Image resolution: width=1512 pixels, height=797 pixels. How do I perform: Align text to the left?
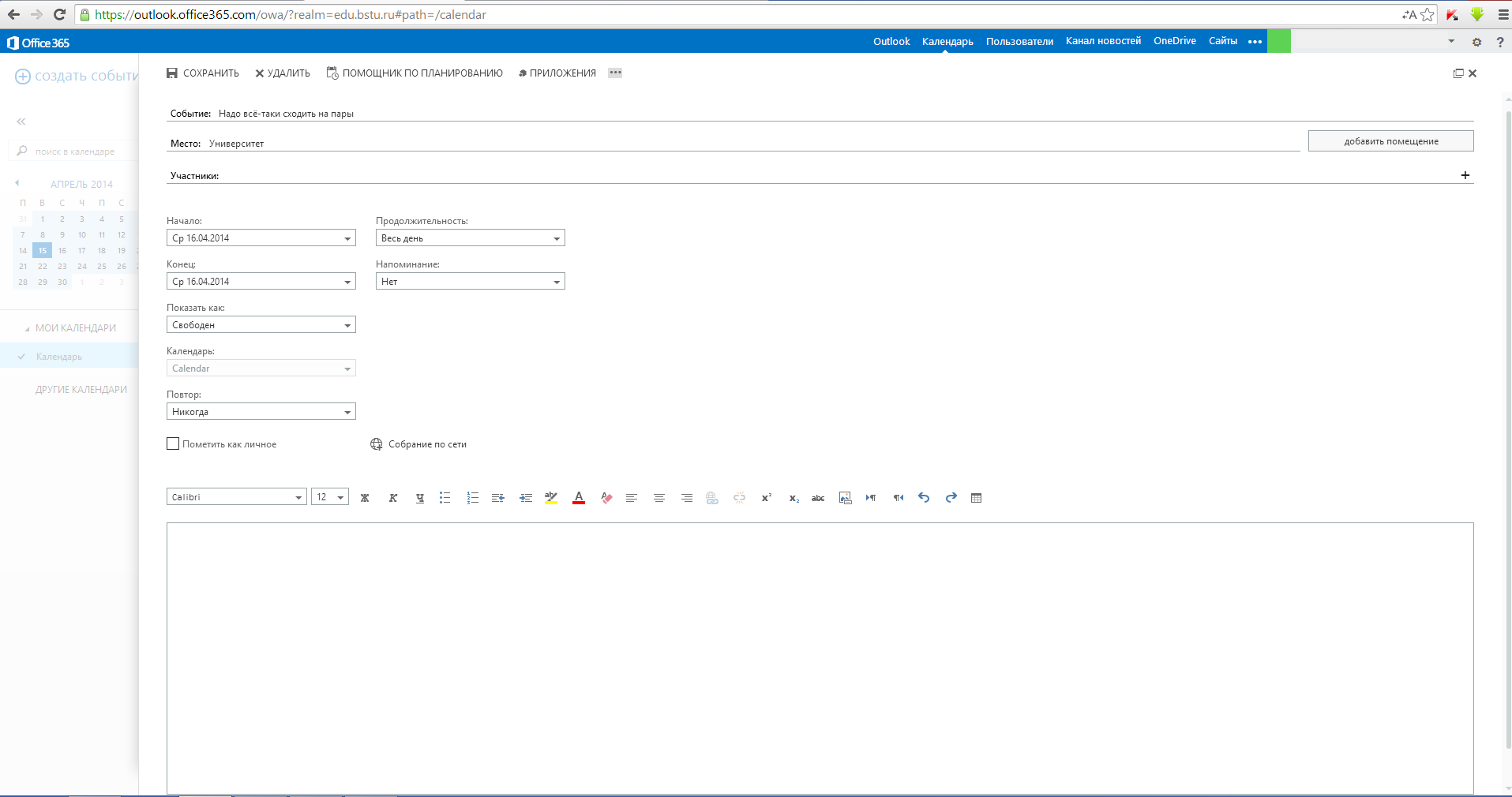(x=632, y=498)
